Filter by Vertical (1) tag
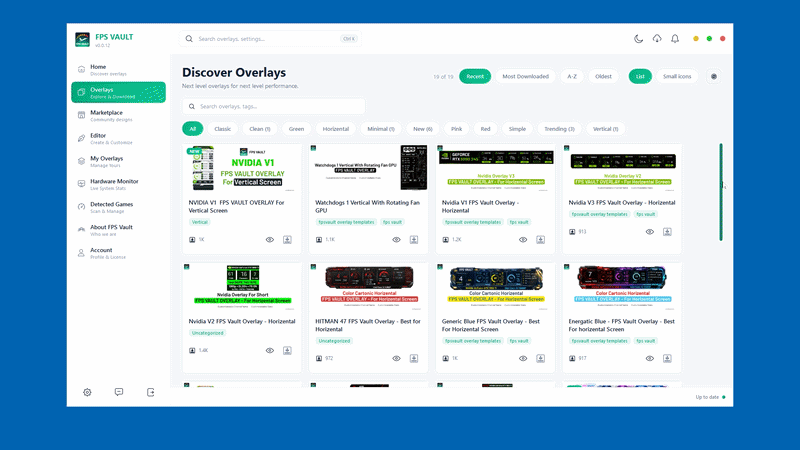This screenshot has width=800, height=450. (606, 129)
